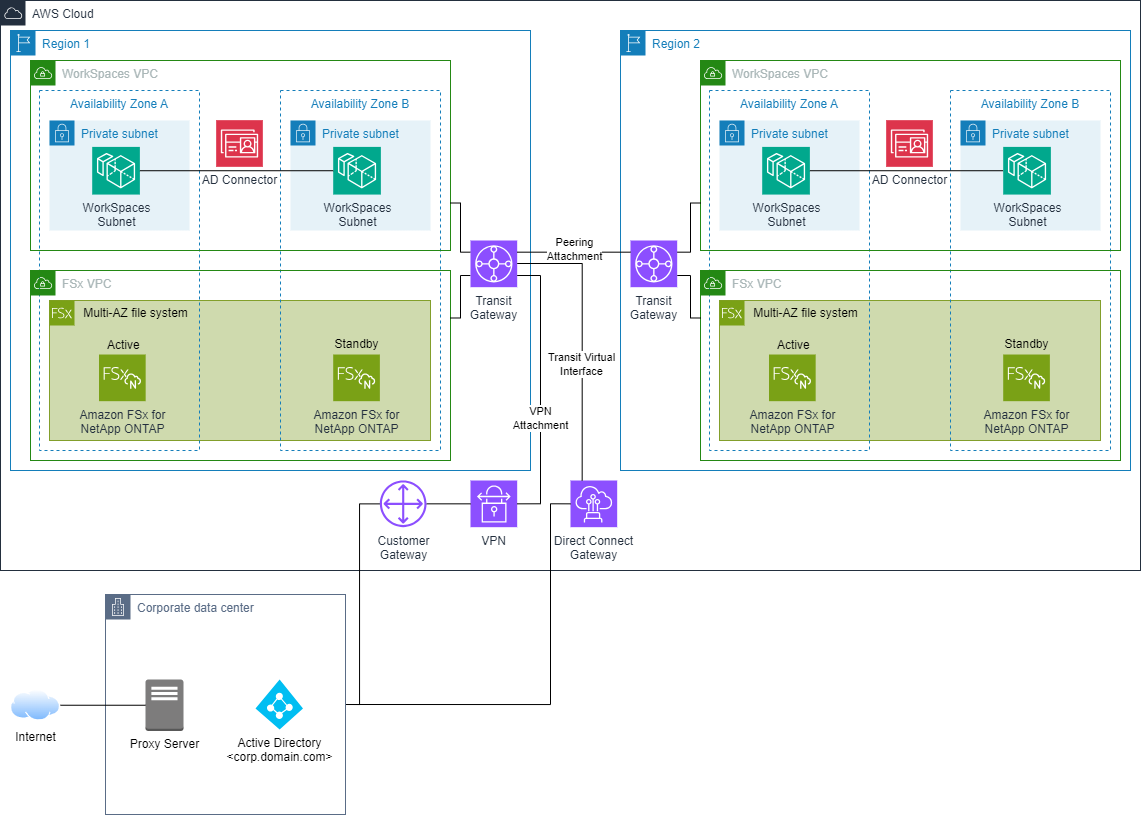
Task: Click the Region 2 Active FSx ONTAP icon
Action: [x=792, y=378]
